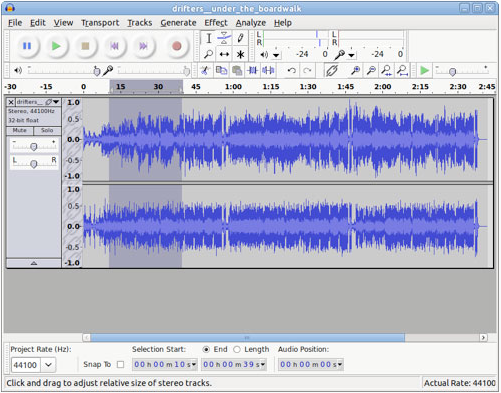501x393 pixels.
Task: Select the Multi-Tool (asterisk) mode
Action: 240,54
